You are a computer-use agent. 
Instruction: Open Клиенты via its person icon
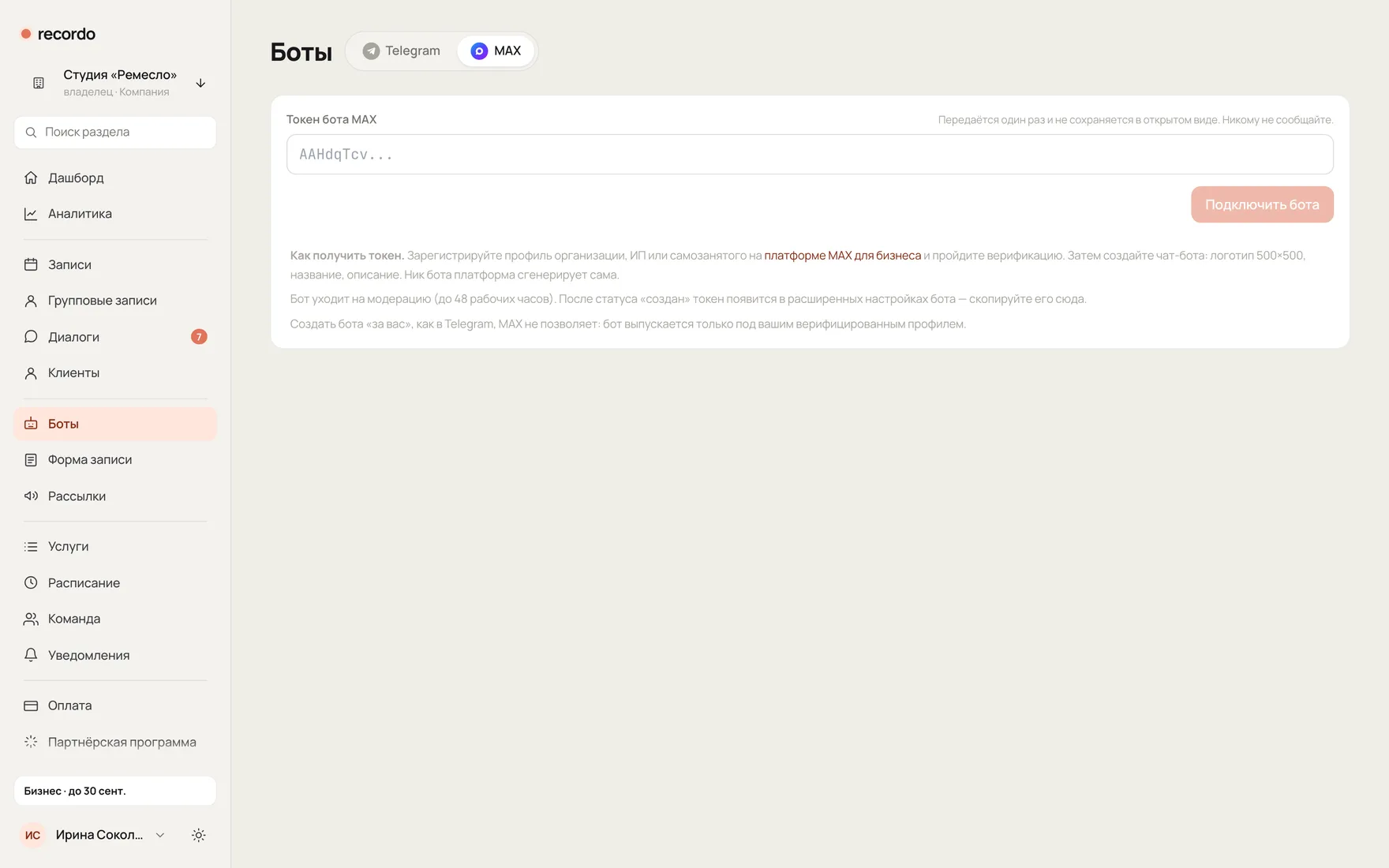31,373
